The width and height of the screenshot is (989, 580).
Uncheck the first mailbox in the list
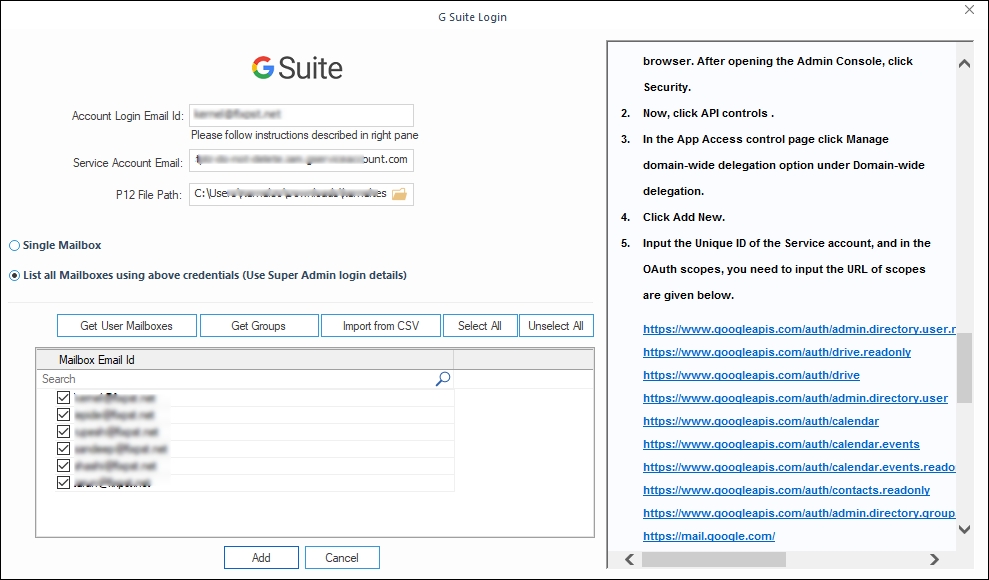click(63, 397)
